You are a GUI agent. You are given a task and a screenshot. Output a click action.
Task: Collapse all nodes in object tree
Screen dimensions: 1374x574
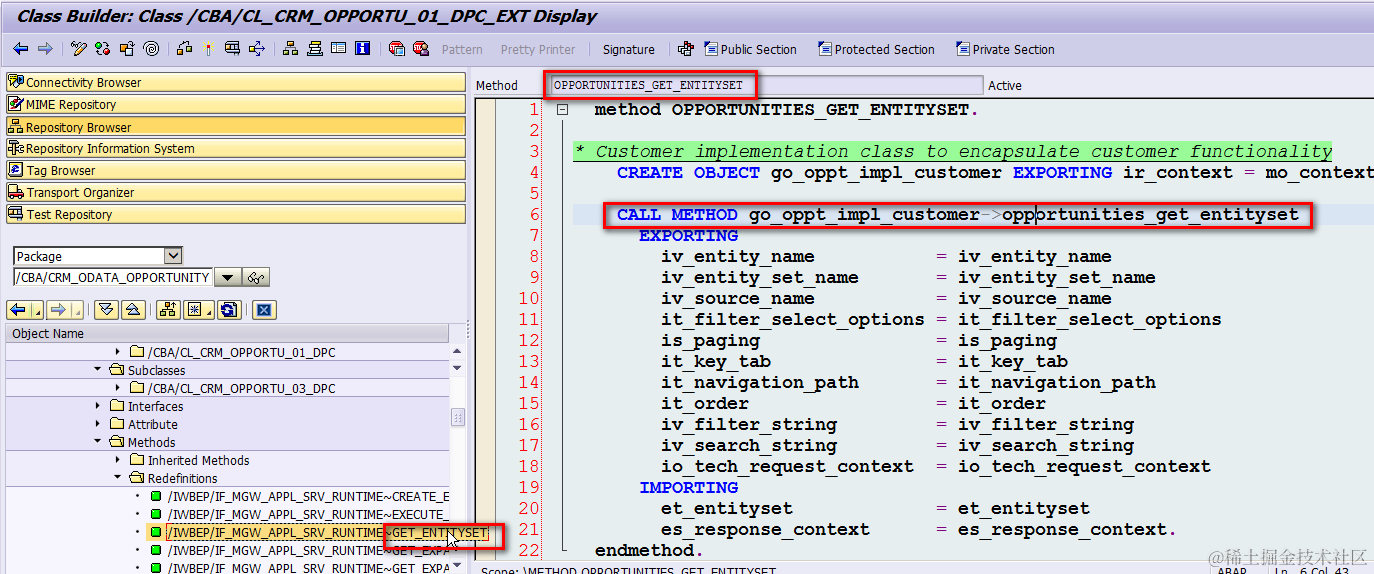coord(132,309)
